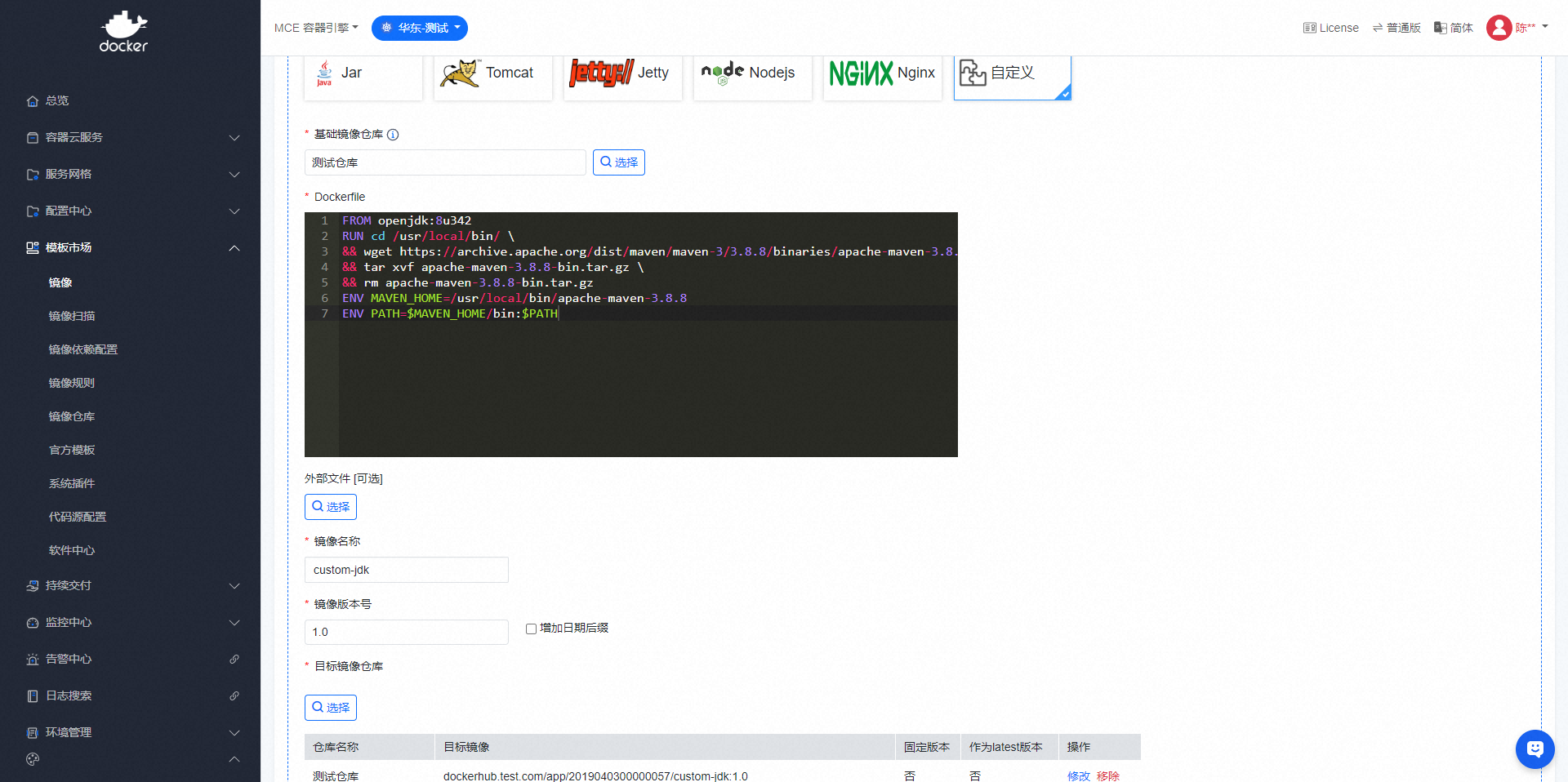This screenshot has width=1568, height=782.
Task: Go to 镜像扫描 sidebar item
Action: click(x=72, y=316)
